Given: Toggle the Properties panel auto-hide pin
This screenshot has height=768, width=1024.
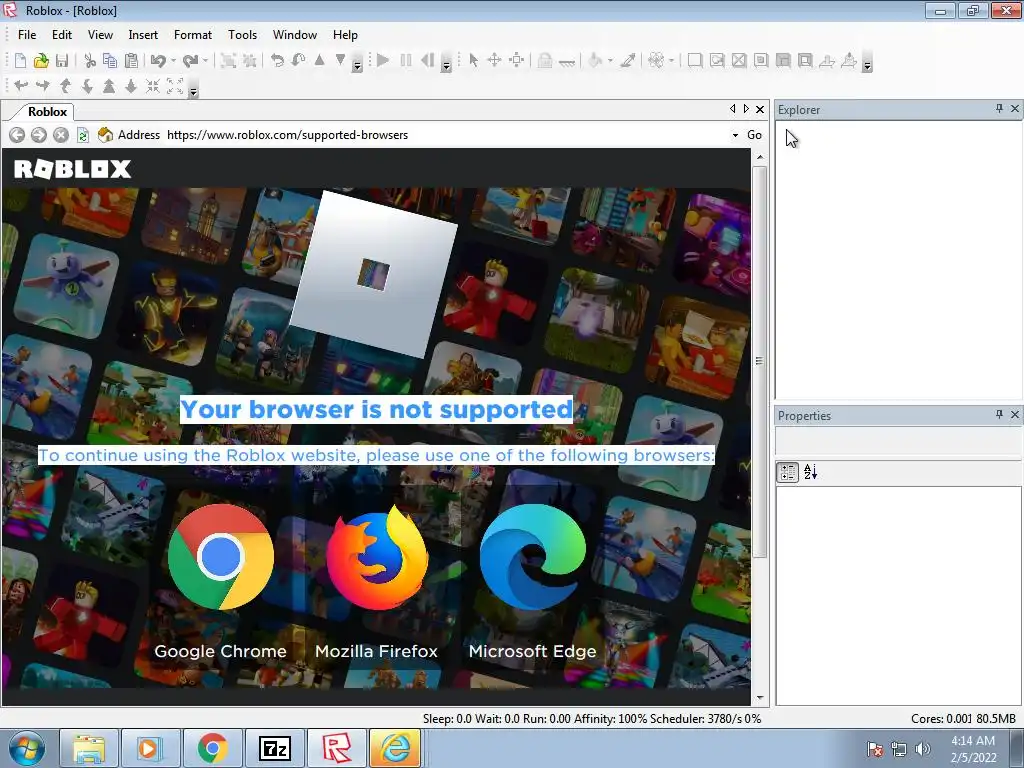Looking at the screenshot, I should pyautogui.click(x=999, y=414).
